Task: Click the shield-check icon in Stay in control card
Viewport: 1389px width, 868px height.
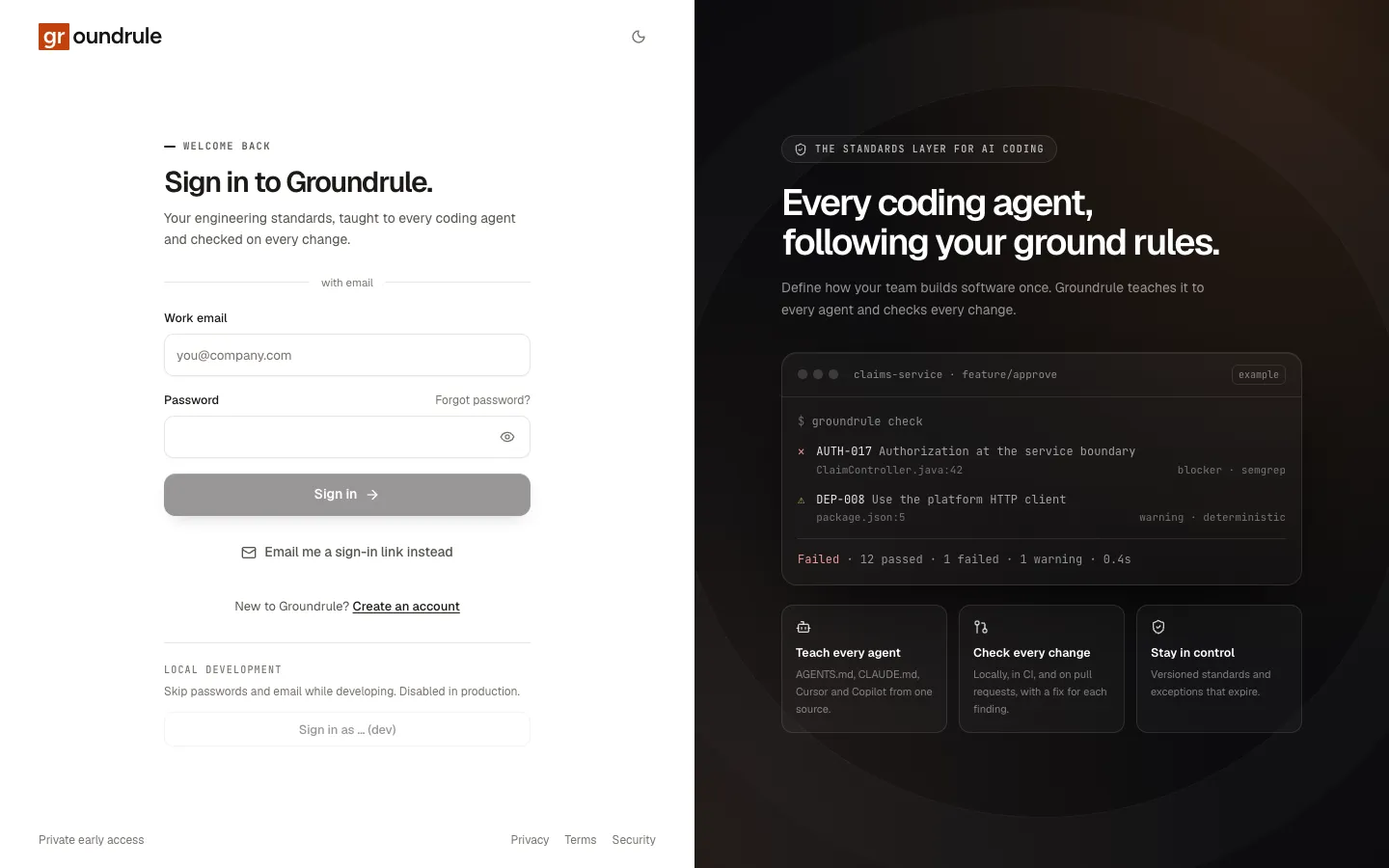Action: [x=1158, y=627]
